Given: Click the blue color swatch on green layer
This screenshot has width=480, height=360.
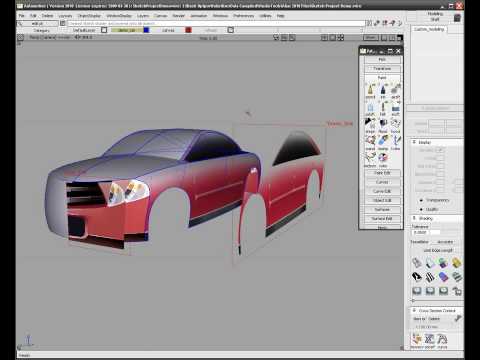Looking at the screenshot, I should point(146,30).
